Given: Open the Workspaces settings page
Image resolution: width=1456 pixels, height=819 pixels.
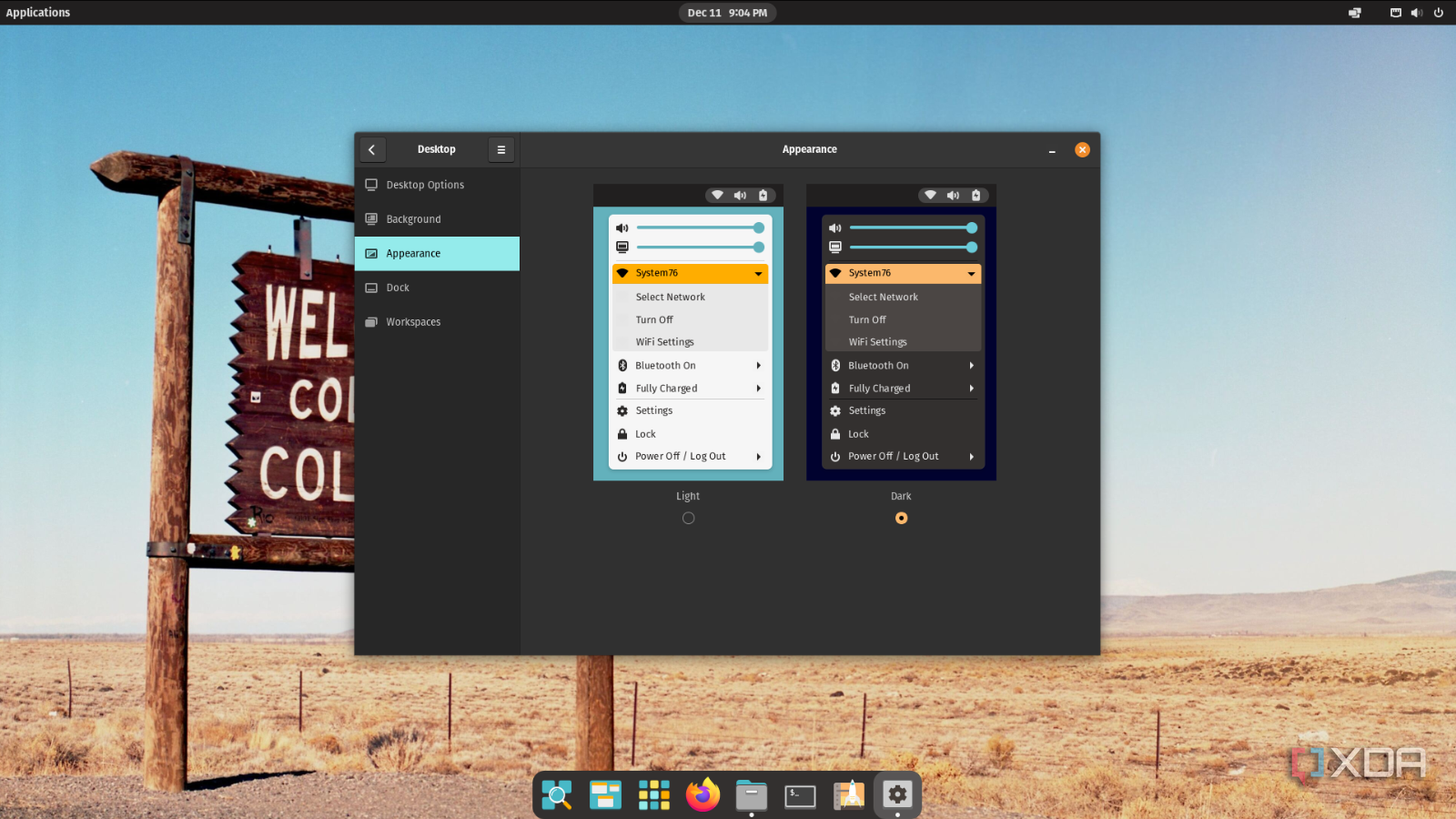Looking at the screenshot, I should click(x=437, y=322).
